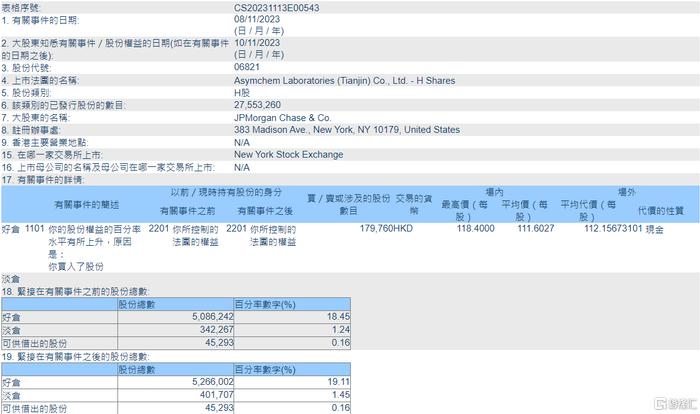This screenshot has width=700, height=414.
Task: Select the 場內 header
Action: tap(494, 192)
